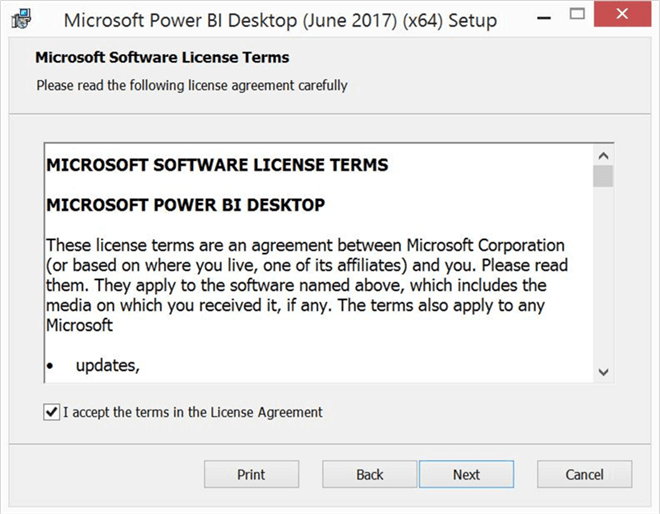The image size is (660, 514).
Task: Click the 'I accept the terms in the License Agreement' label
Action: (x=193, y=412)
